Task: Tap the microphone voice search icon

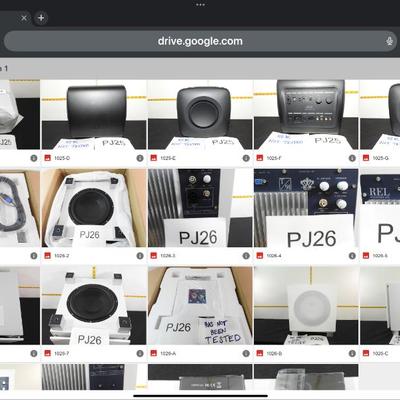Action: pyautogui.click(x=389, y=41)
